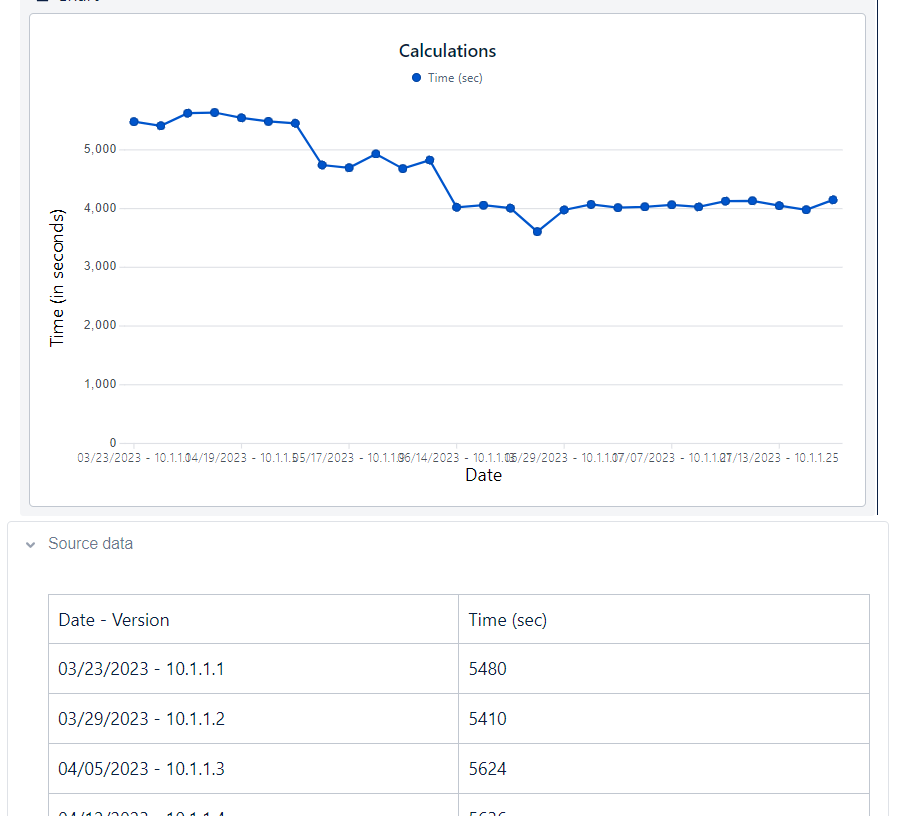Click the 2,000 y-axis label
The image size is (911, 816).
[x=100, y=325]
